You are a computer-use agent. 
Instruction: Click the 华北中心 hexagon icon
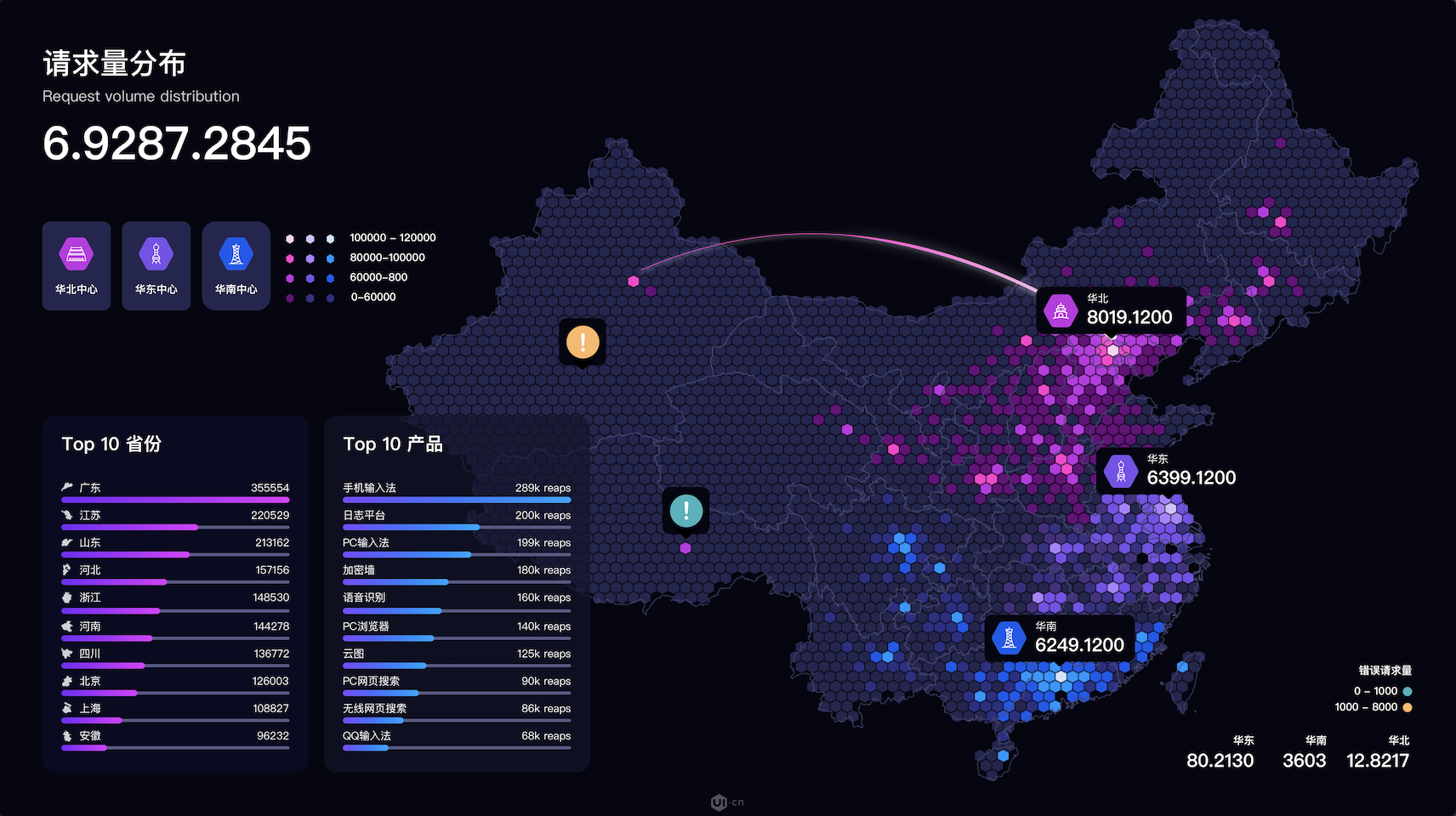tap(77, 254)
